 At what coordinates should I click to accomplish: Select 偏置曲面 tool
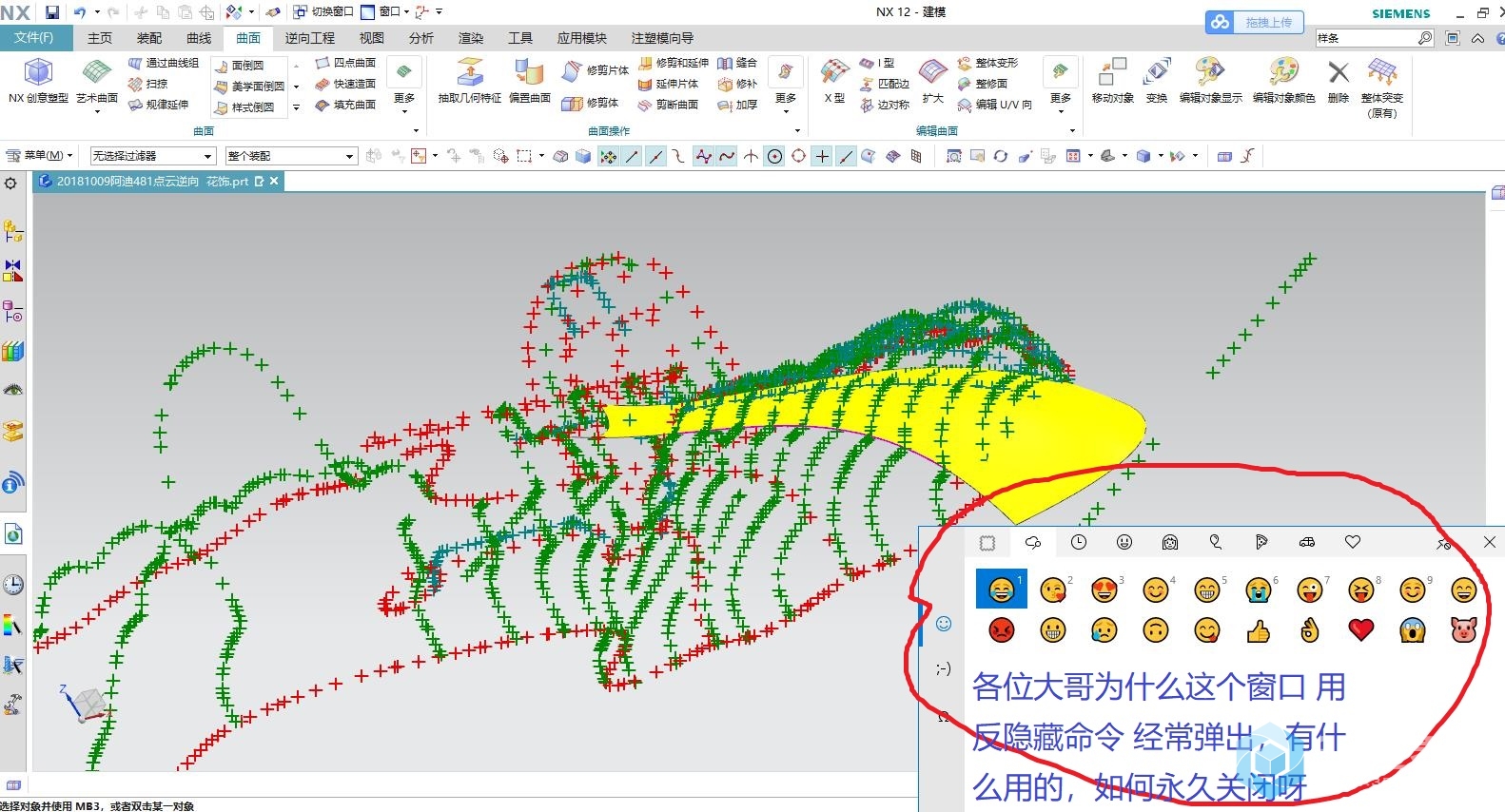(530, 81)
